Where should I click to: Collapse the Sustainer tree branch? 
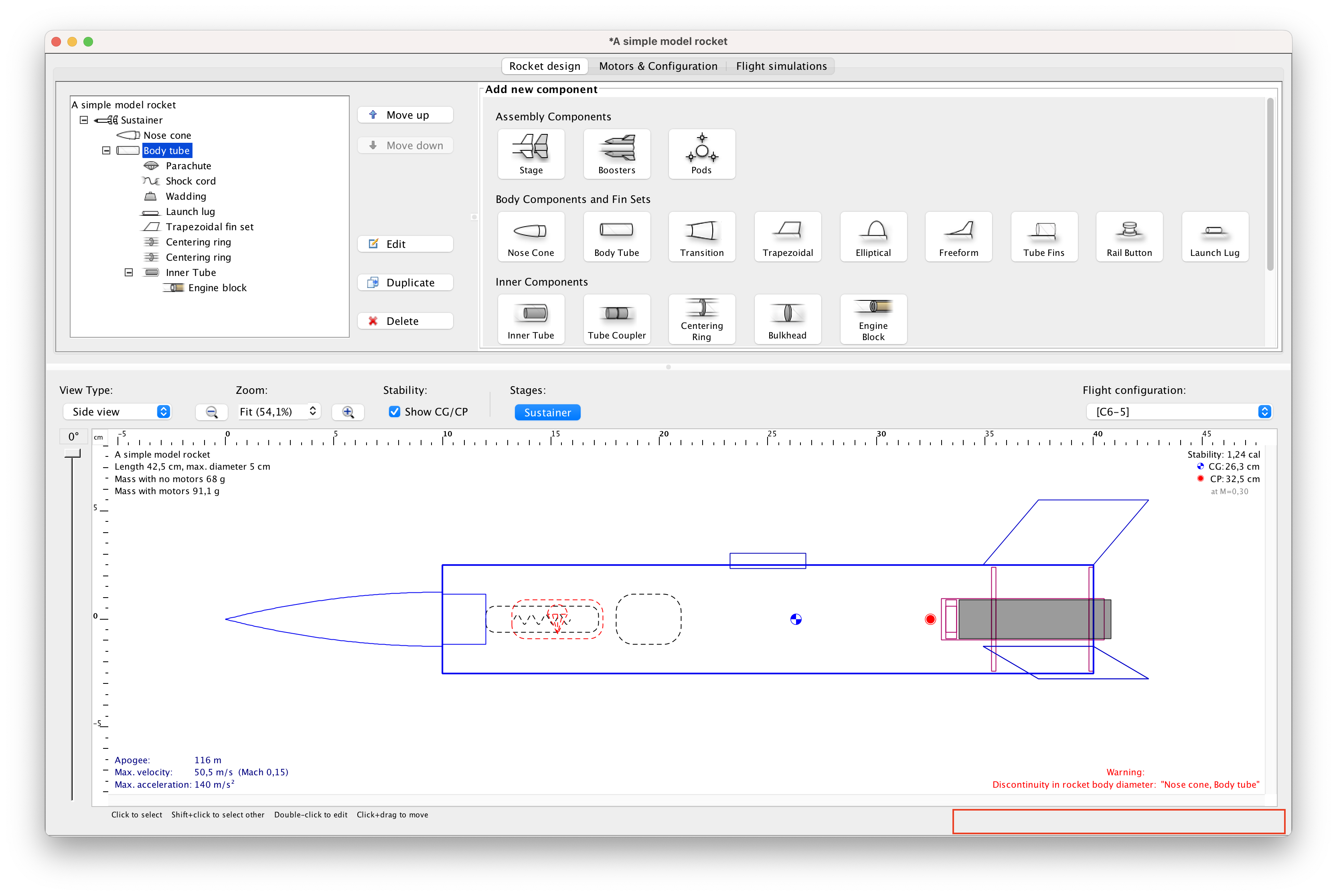(x=83, y=120)
